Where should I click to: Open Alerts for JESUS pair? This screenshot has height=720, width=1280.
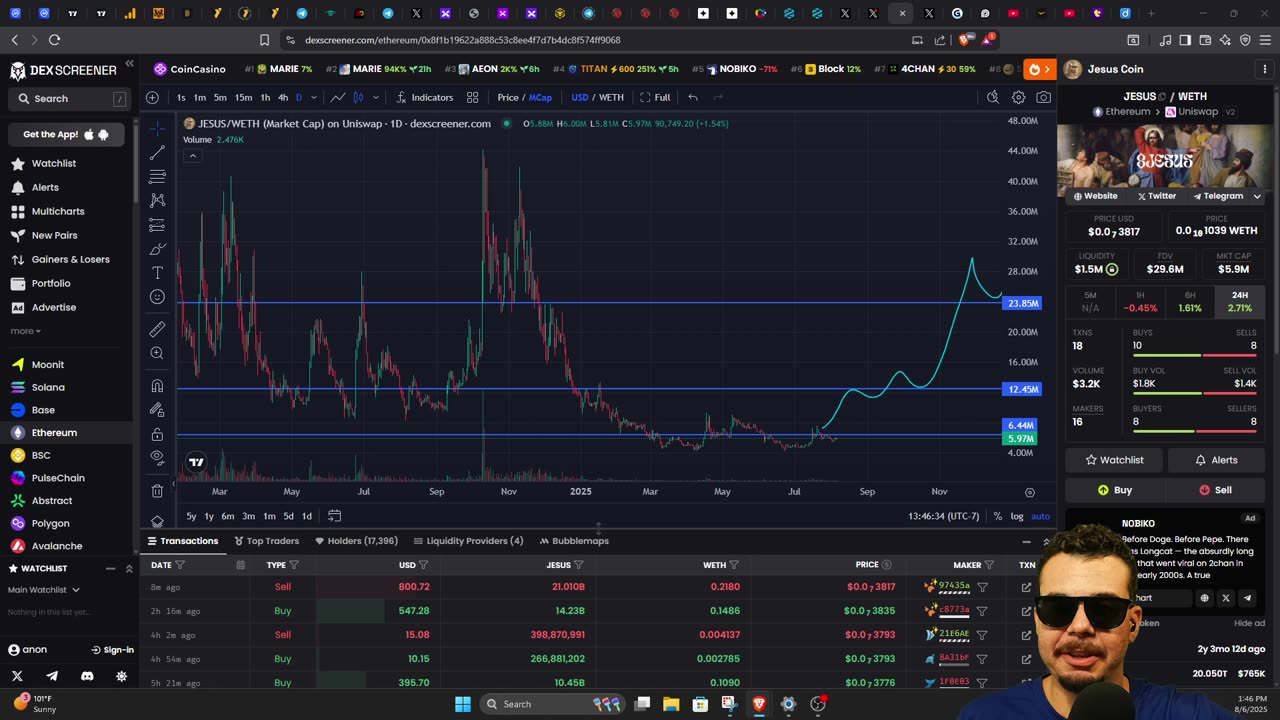pos(1216,460)
